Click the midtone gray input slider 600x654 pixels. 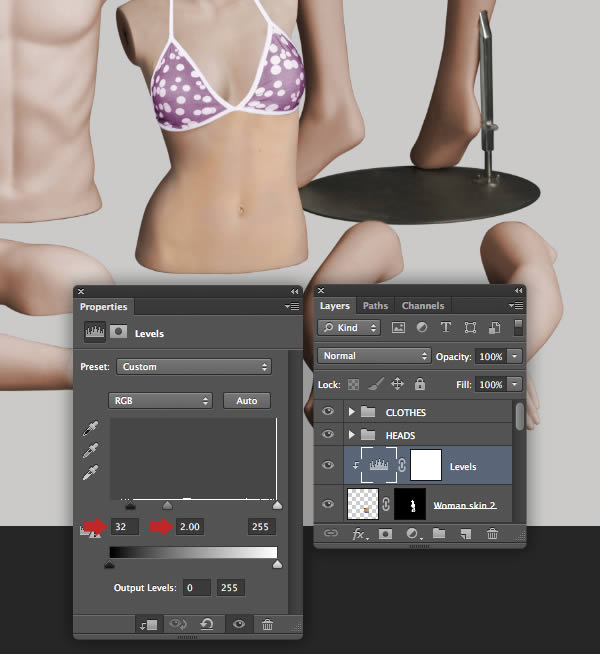point(167,506)
